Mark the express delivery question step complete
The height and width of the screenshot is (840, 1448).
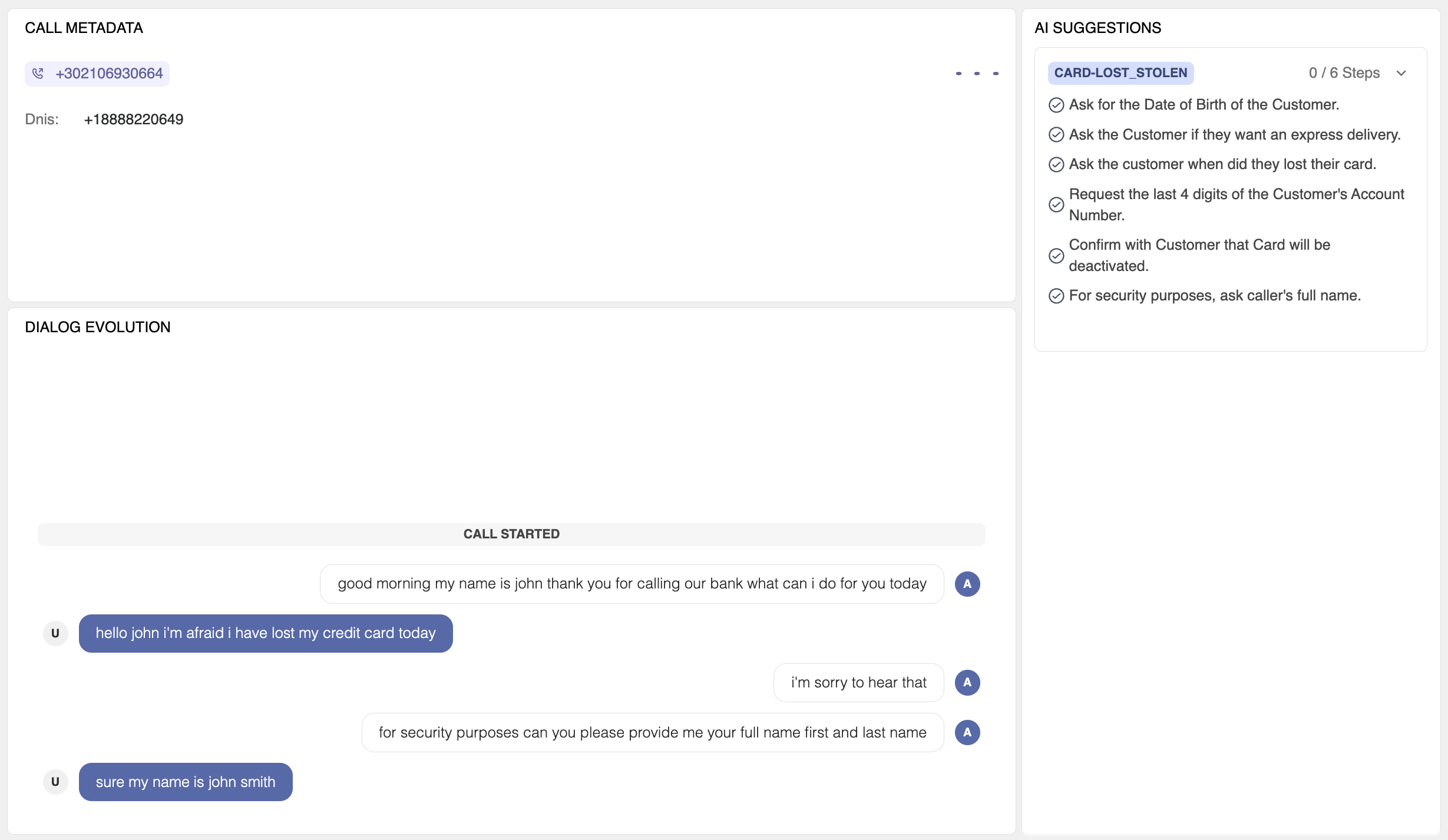click(1056, 134)
